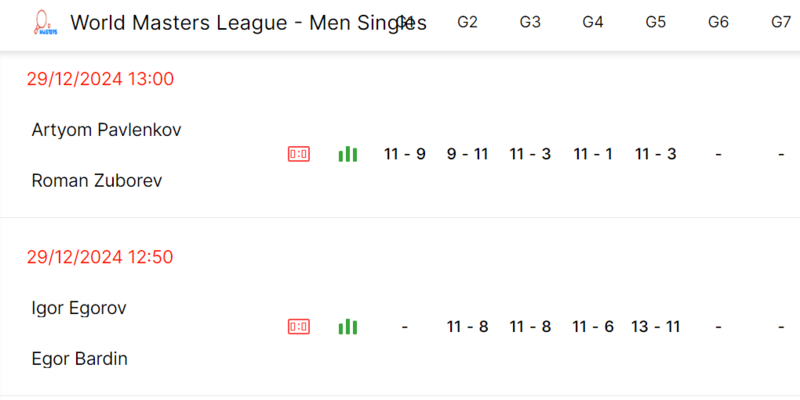Select player Artyom Pavlenkov
800x400 pixels.
[107, 130]
